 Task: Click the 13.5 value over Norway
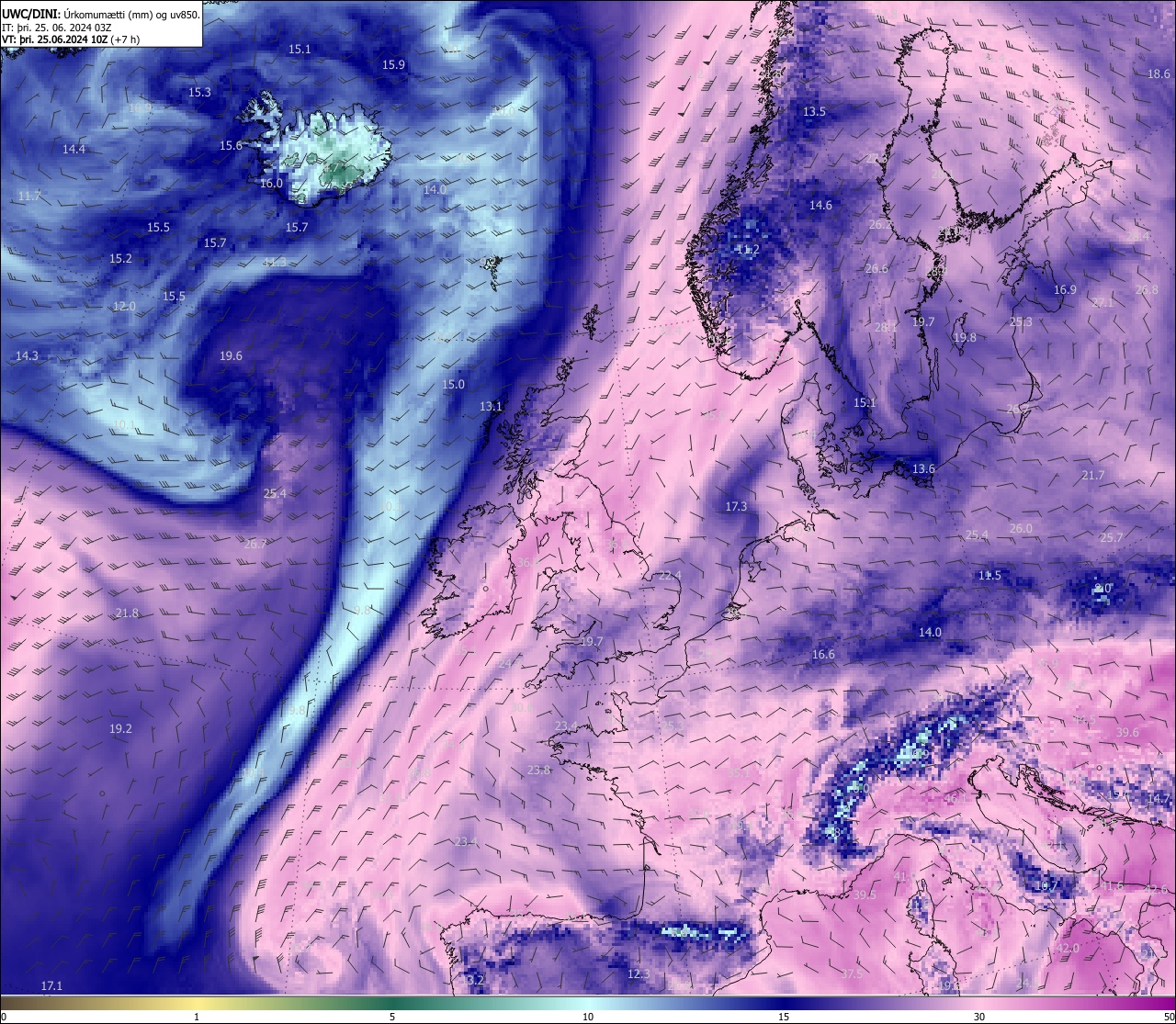tap(814, 111)
